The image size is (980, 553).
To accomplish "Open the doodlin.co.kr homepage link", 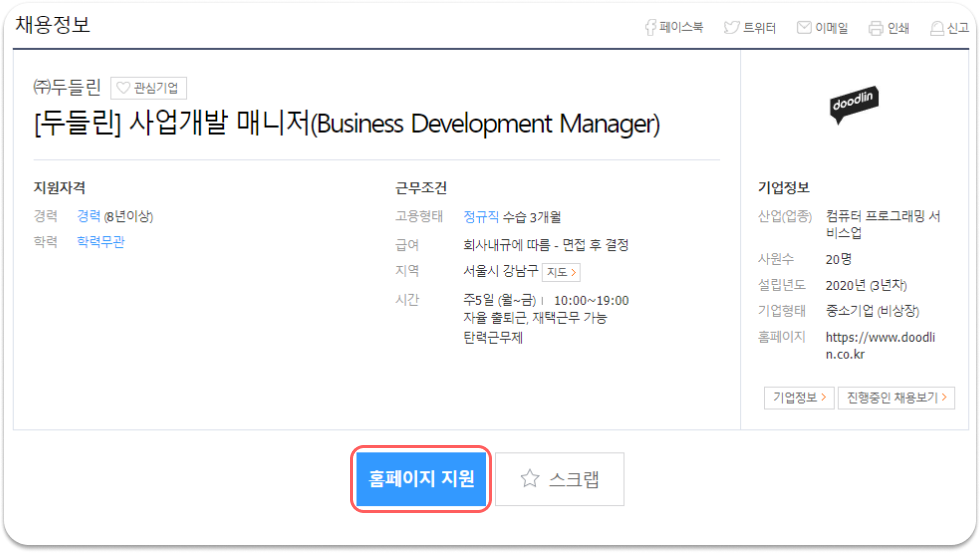I will click(880, 346).
